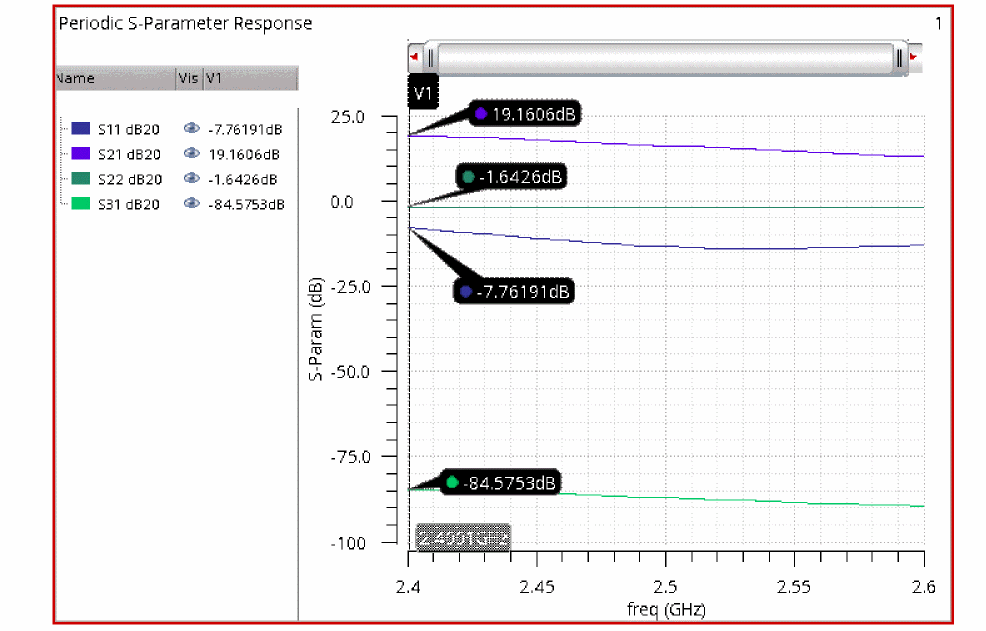Screen dimensions: 986x631
Task: Click the -100 tick label on y-axis
Action: pos(348,544)
